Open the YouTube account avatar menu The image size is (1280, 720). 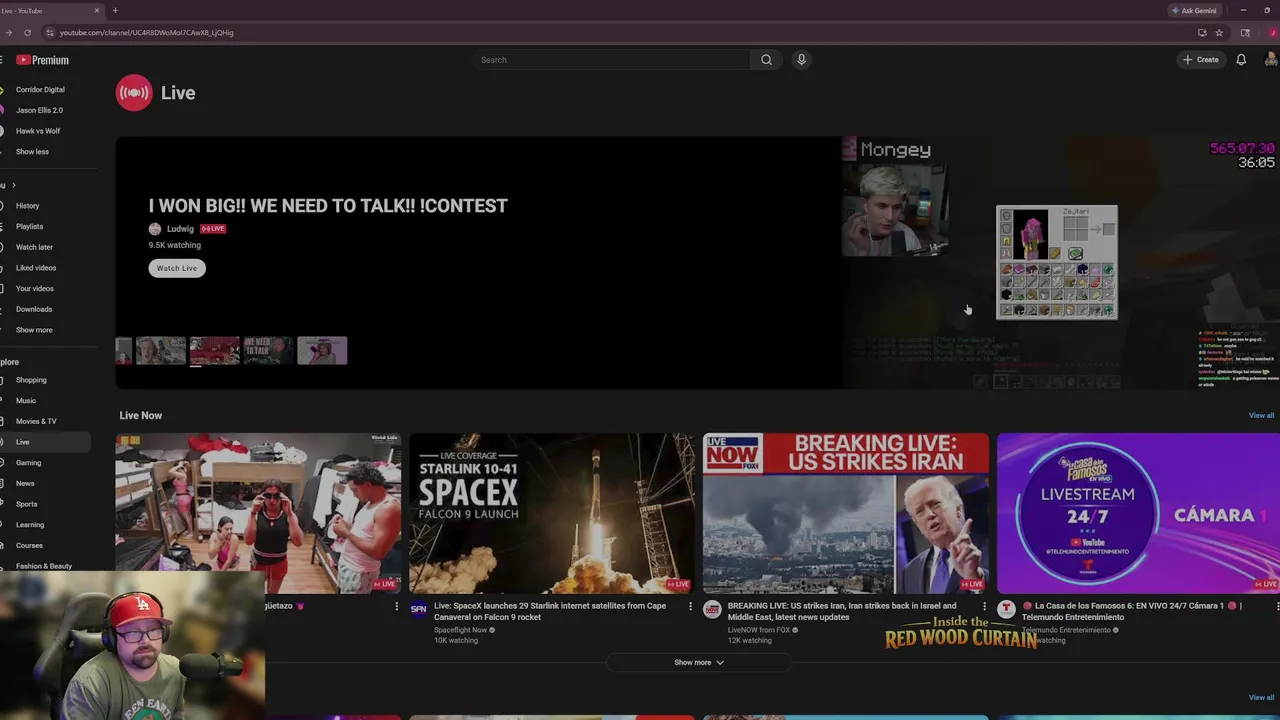pos(1271,60)
